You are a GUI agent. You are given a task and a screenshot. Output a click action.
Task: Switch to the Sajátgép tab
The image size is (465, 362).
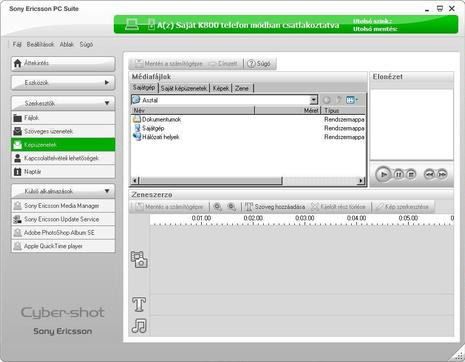point(144,88)
